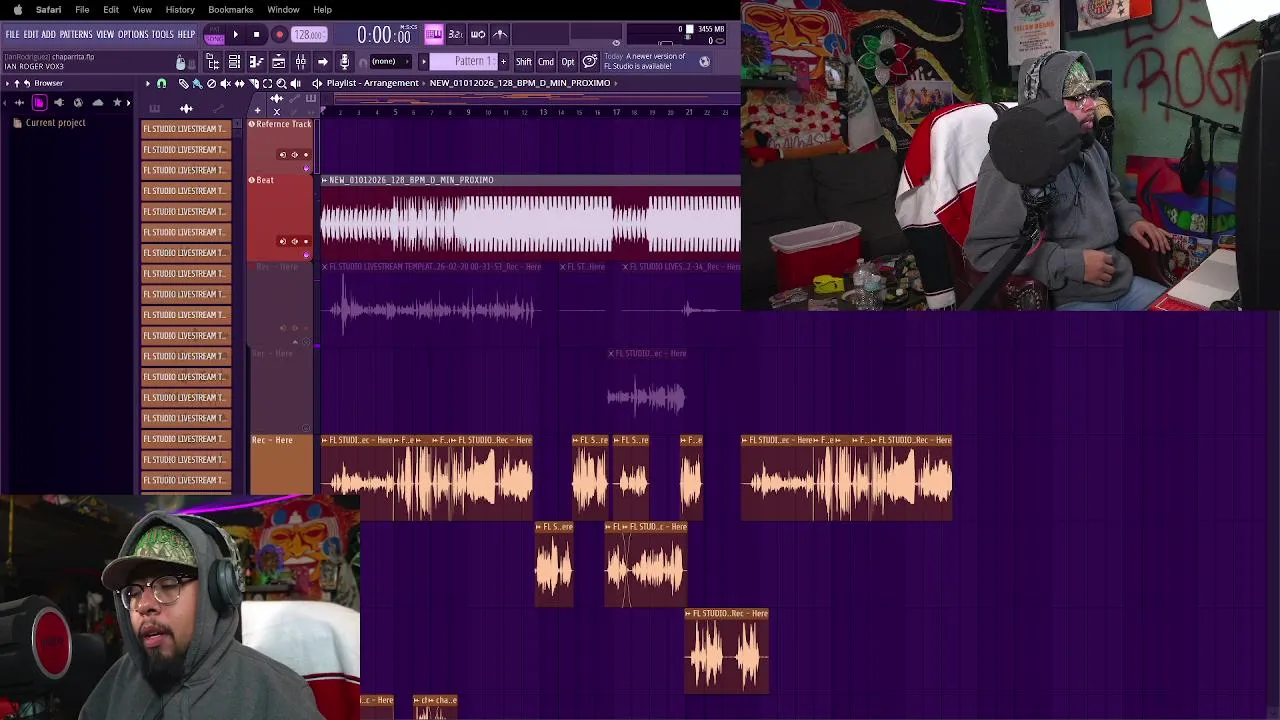Viewport: 1280px width, 720px height.
Task: Click the Shift modifier button
Action: pos(523,61)
